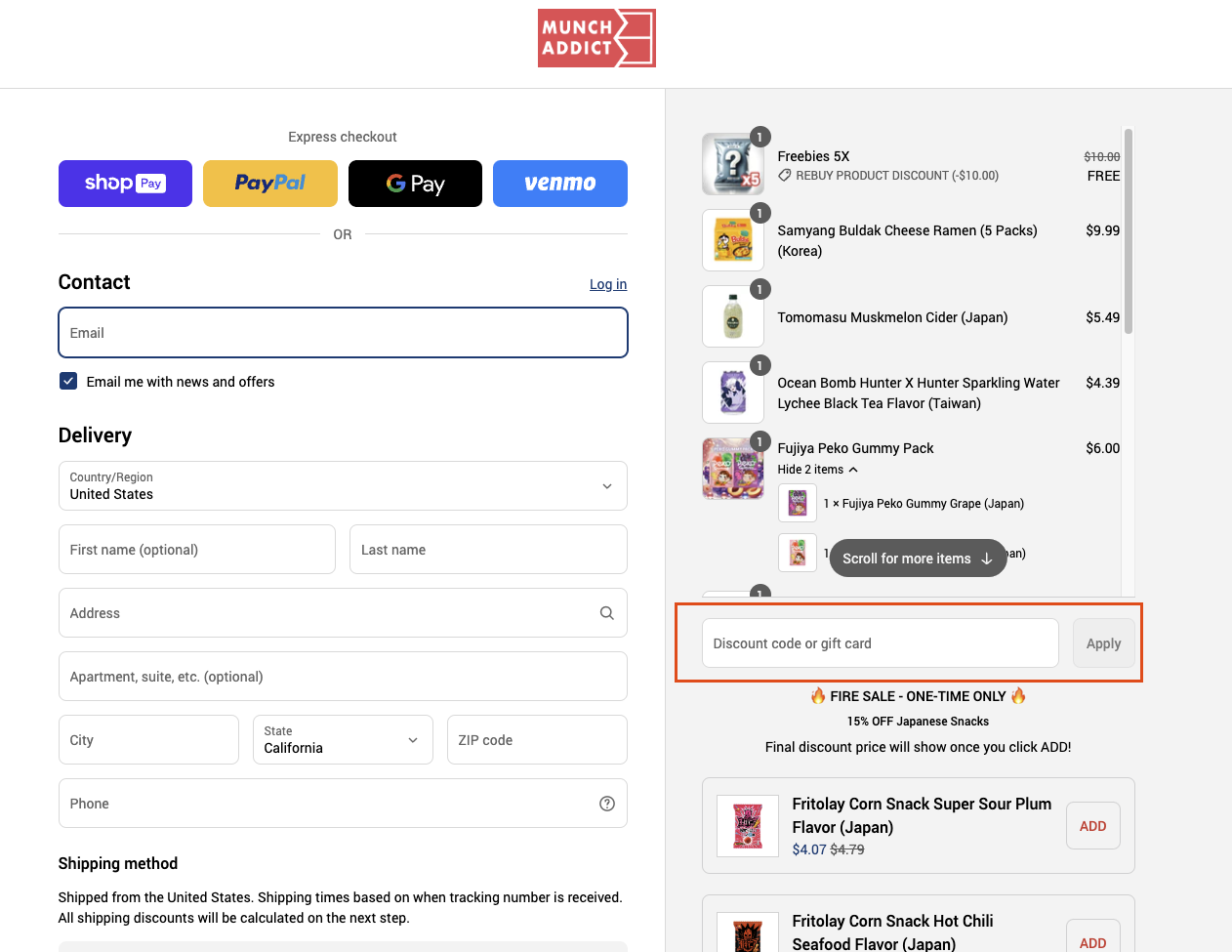Open the State dropdown
Viewport: 1232px width, 952px height.
(343, 740)
